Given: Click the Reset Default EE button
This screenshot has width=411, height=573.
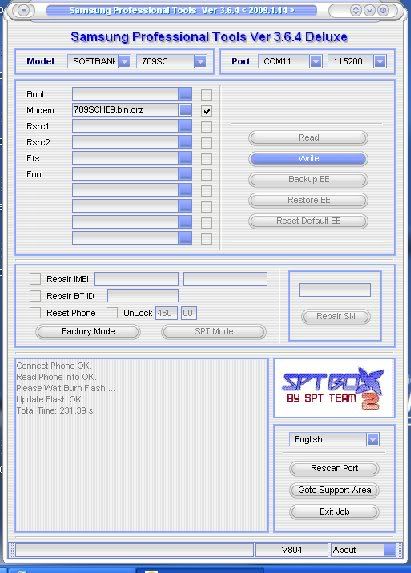Looking at the screenshot, I should click(308, 221).
